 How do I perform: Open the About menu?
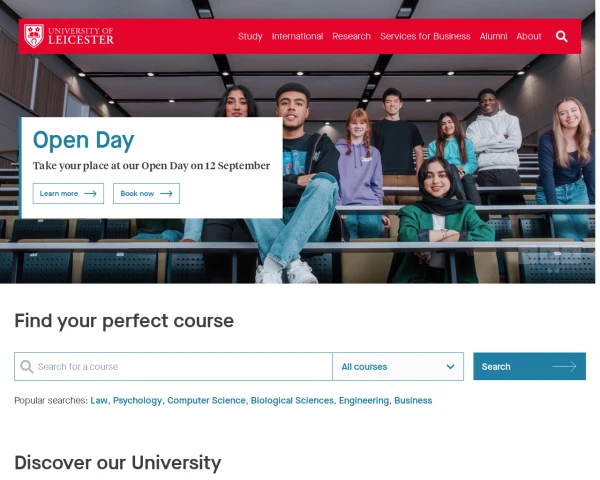[x=529, y=36]
